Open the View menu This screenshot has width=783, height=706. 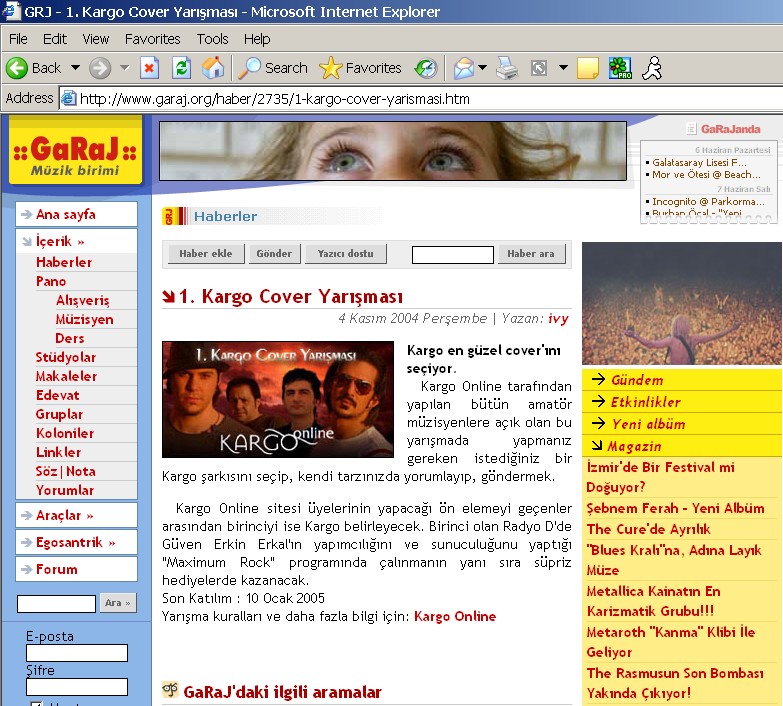[x=95, y=39]
